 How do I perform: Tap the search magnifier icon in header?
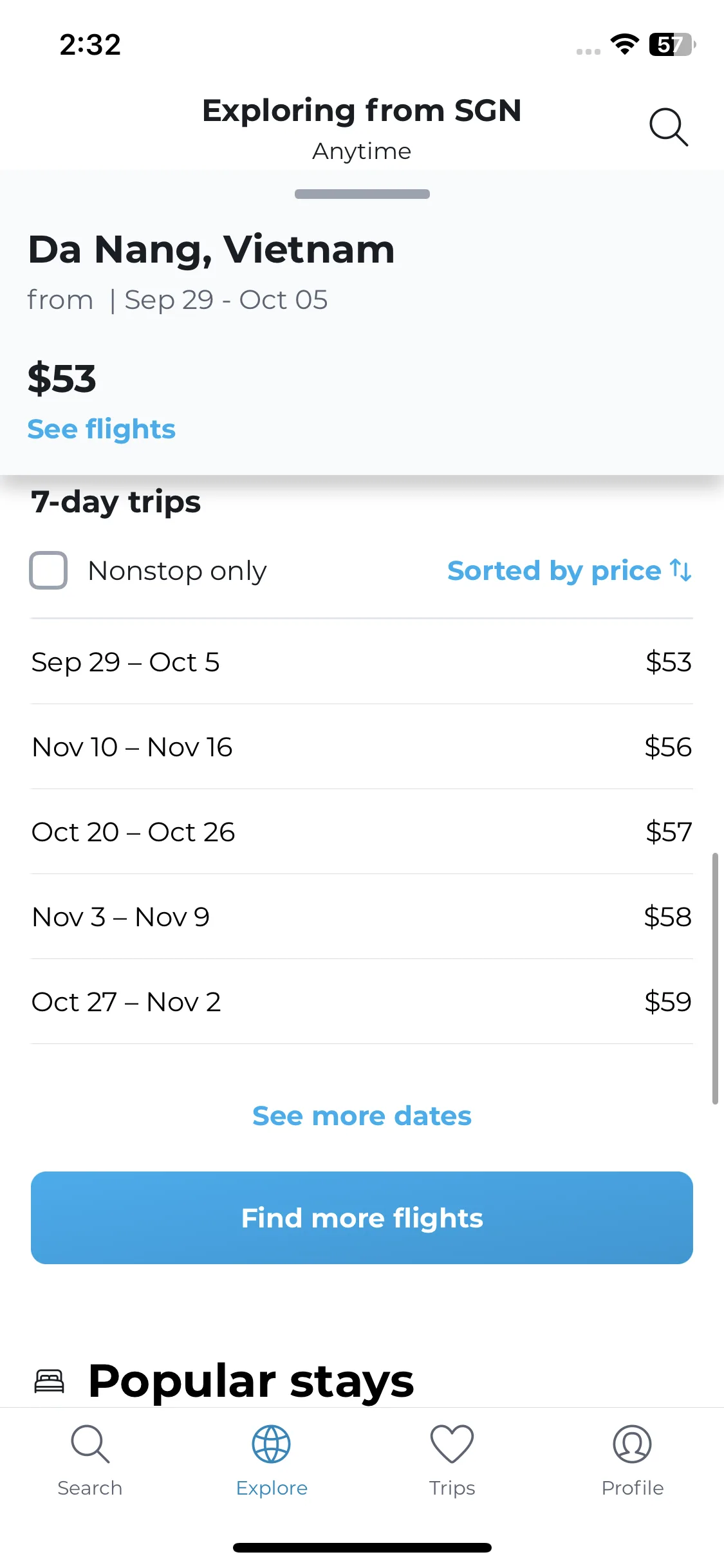(x=669, y=127)
